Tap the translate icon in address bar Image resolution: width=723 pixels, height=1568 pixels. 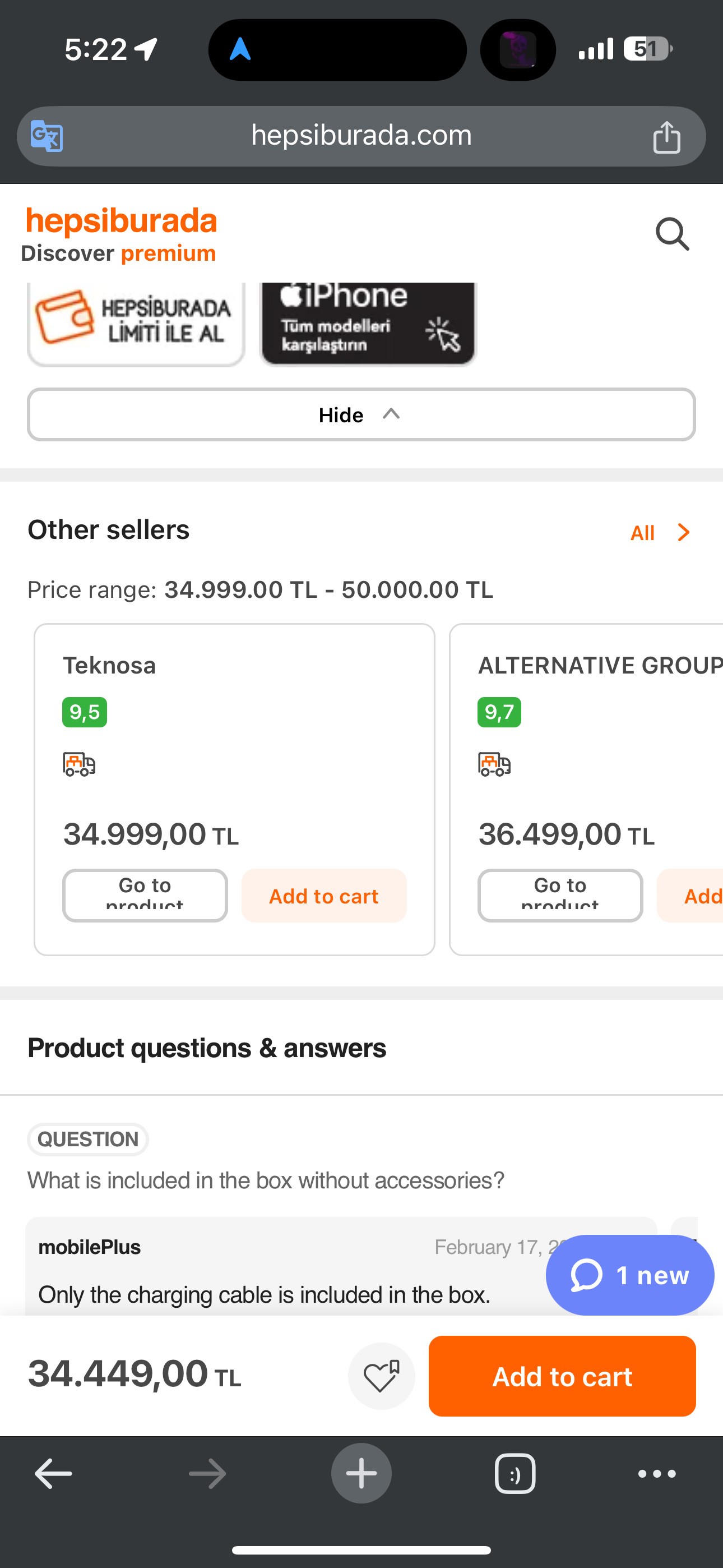(47, 136)
